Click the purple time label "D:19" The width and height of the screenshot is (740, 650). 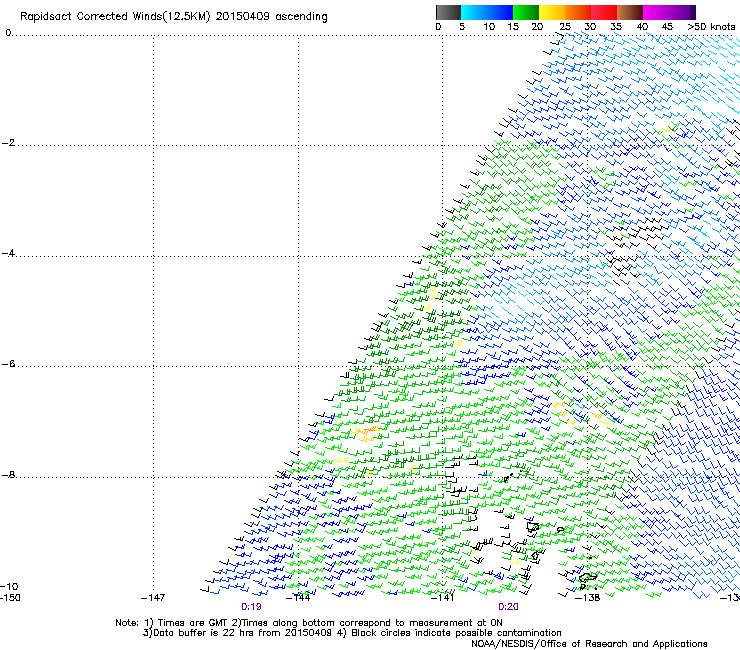pos(251,607)
